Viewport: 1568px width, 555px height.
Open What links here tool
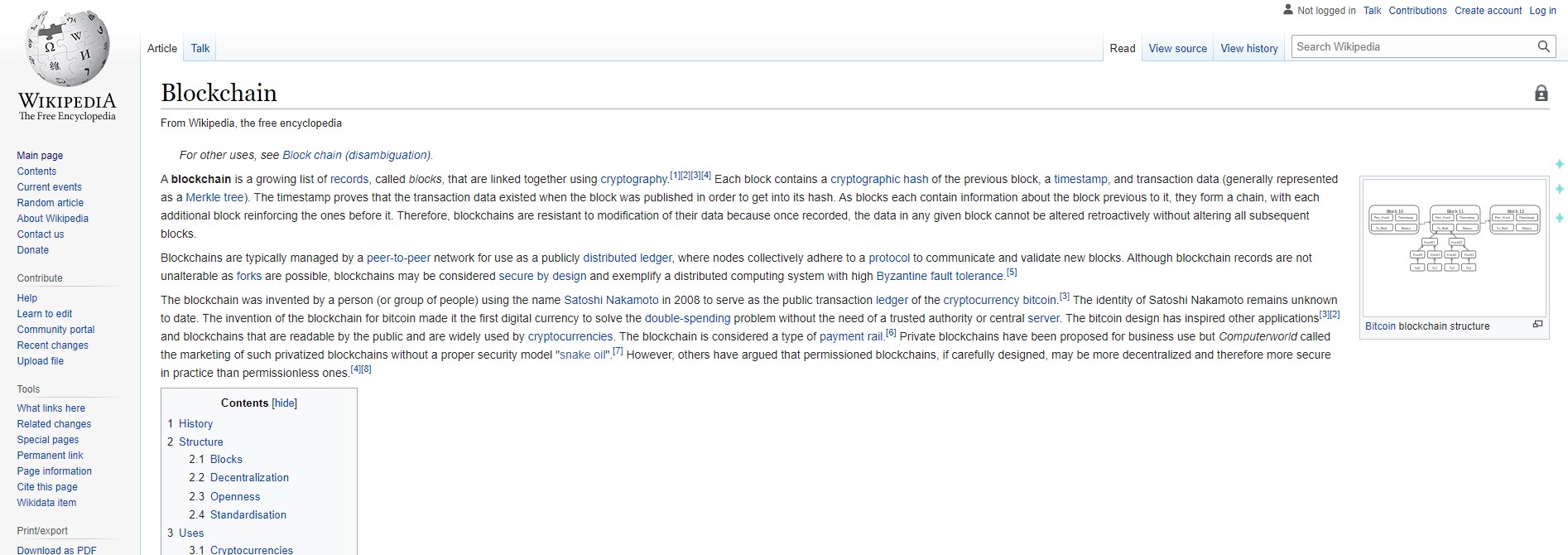pyautogui.click(x=51, y=408)
